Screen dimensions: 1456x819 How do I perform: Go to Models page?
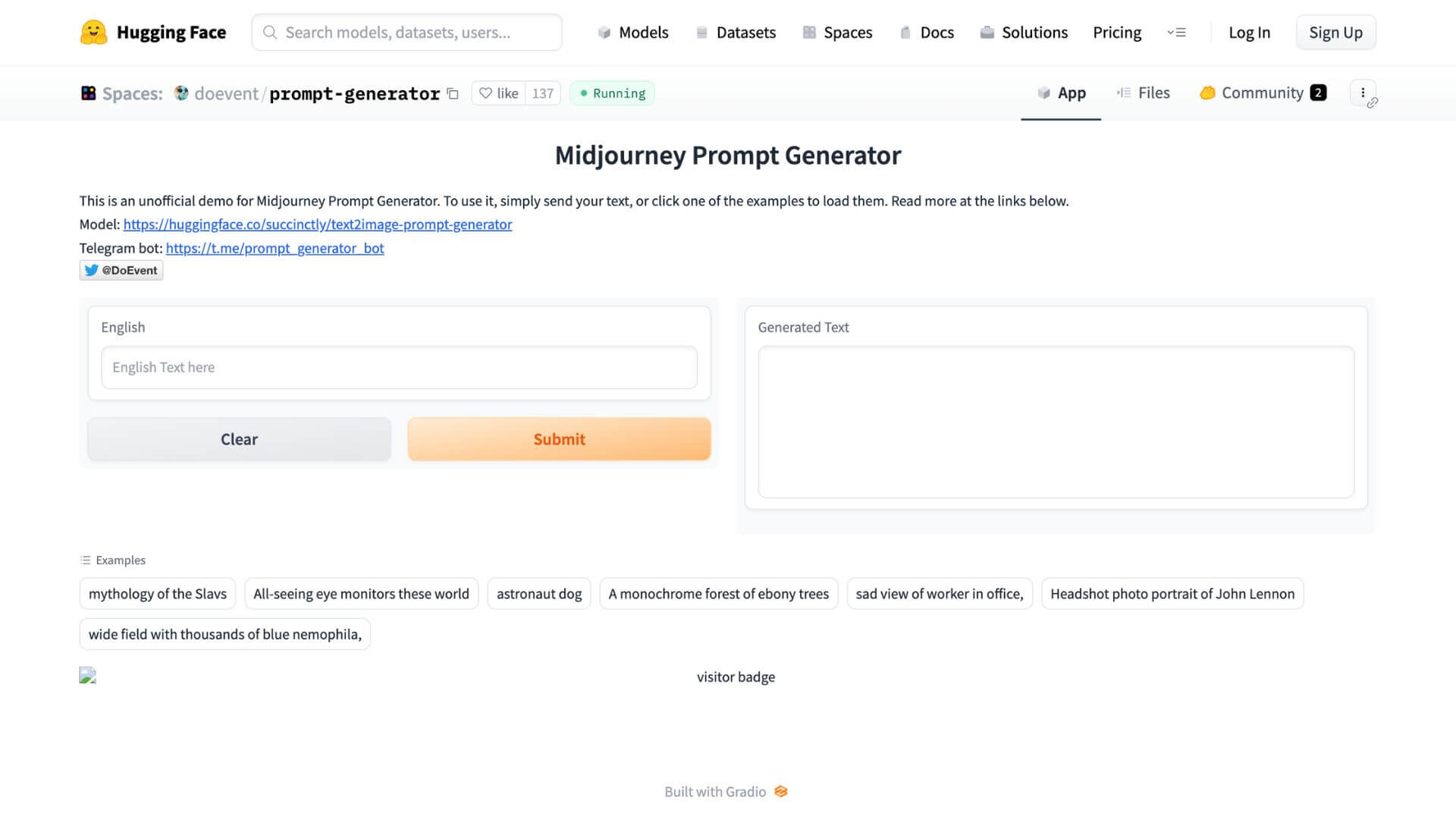pos(633,33)
